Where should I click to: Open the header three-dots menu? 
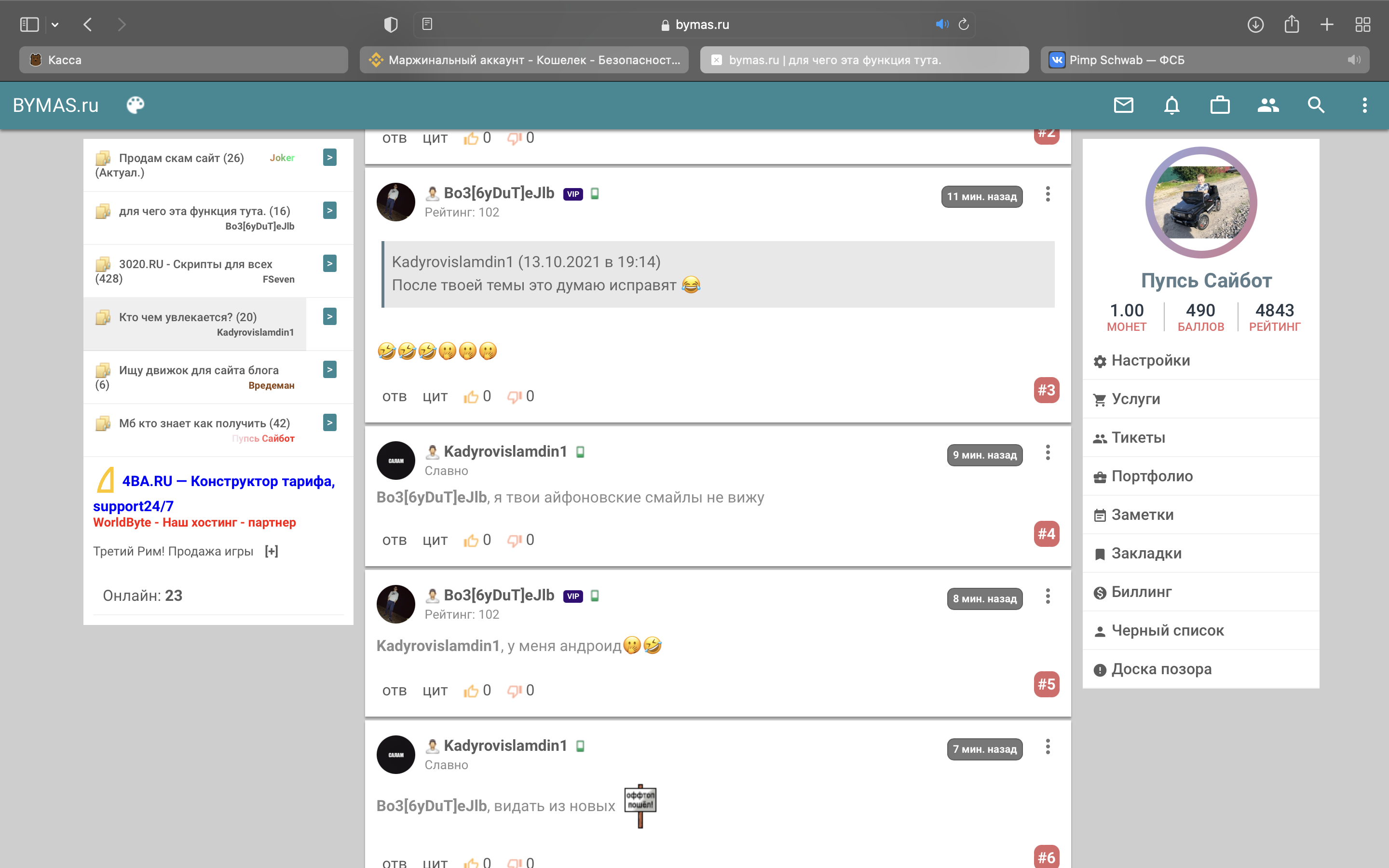point(1364,105)
